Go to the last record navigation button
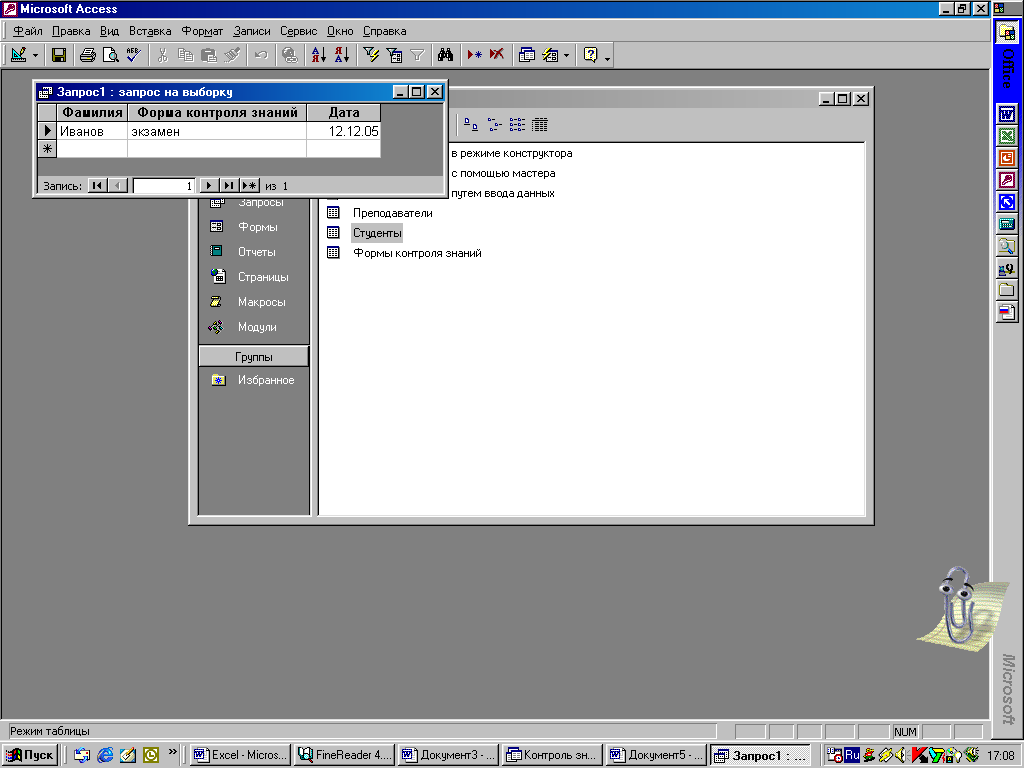This screenshot has height=768, width=1024. (x=229, y=185)
